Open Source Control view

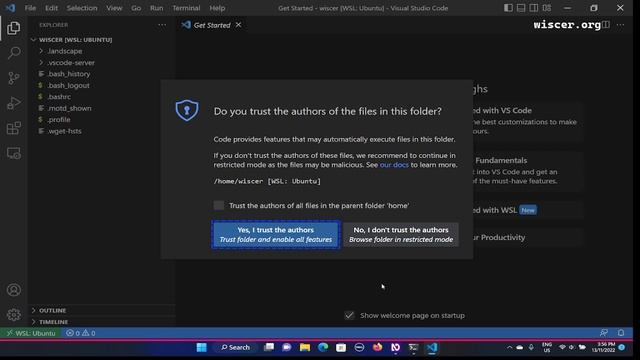click(13, 78)
